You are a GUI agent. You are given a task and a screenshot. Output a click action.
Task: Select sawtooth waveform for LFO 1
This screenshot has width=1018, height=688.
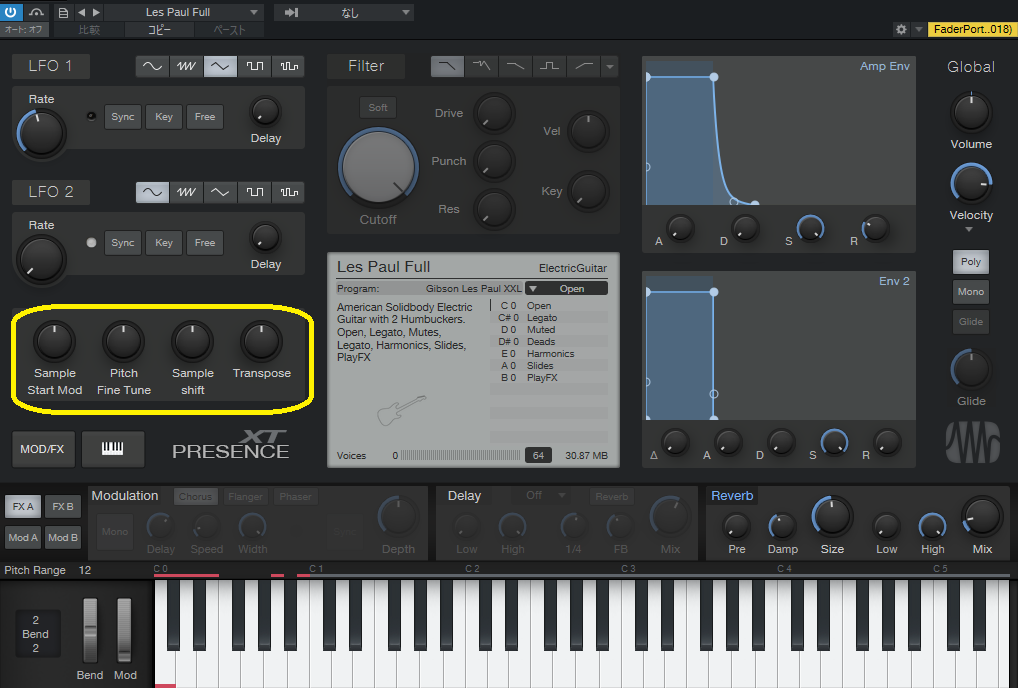186,66
